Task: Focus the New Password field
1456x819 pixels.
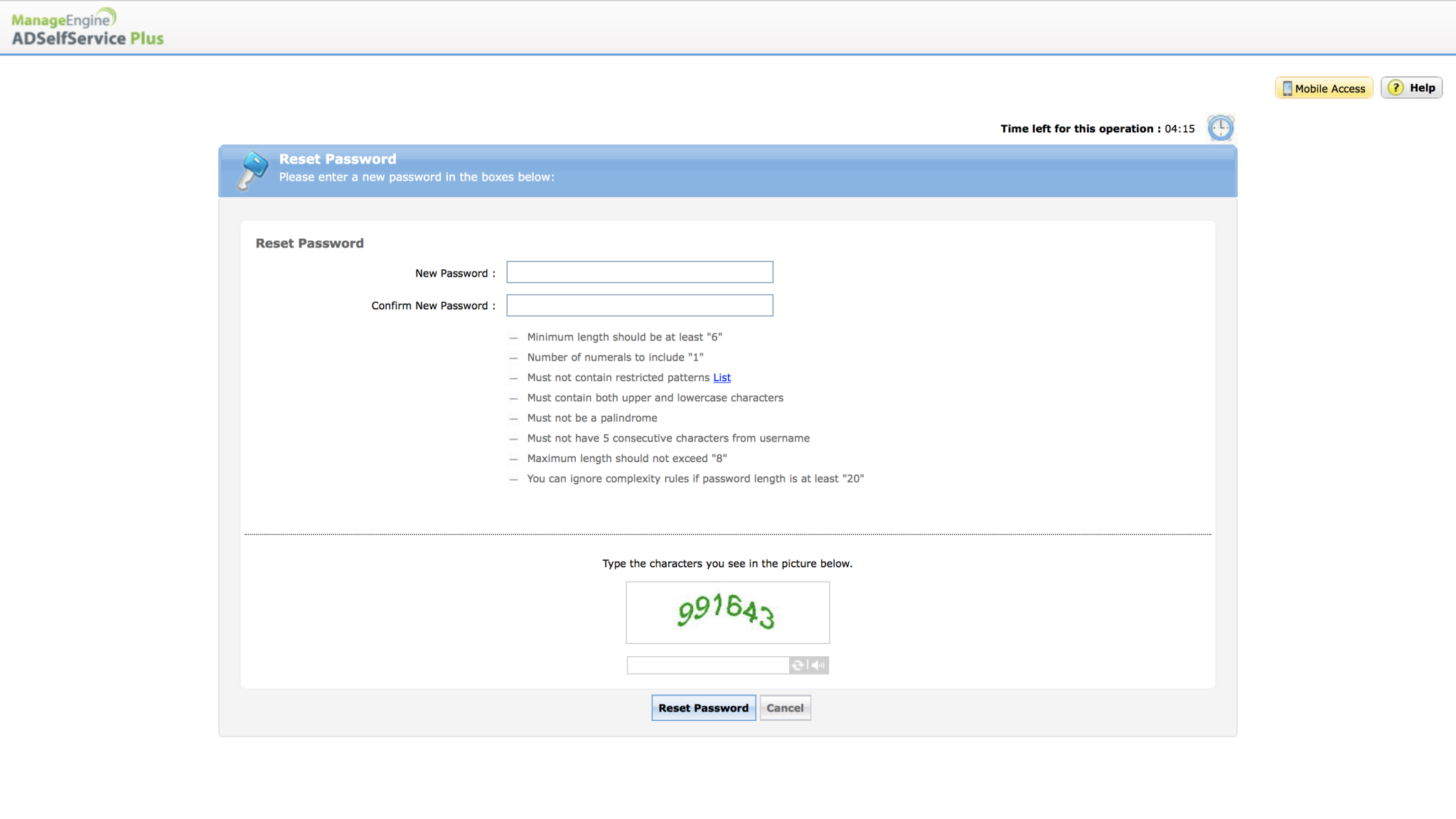Action: [639, 272]
